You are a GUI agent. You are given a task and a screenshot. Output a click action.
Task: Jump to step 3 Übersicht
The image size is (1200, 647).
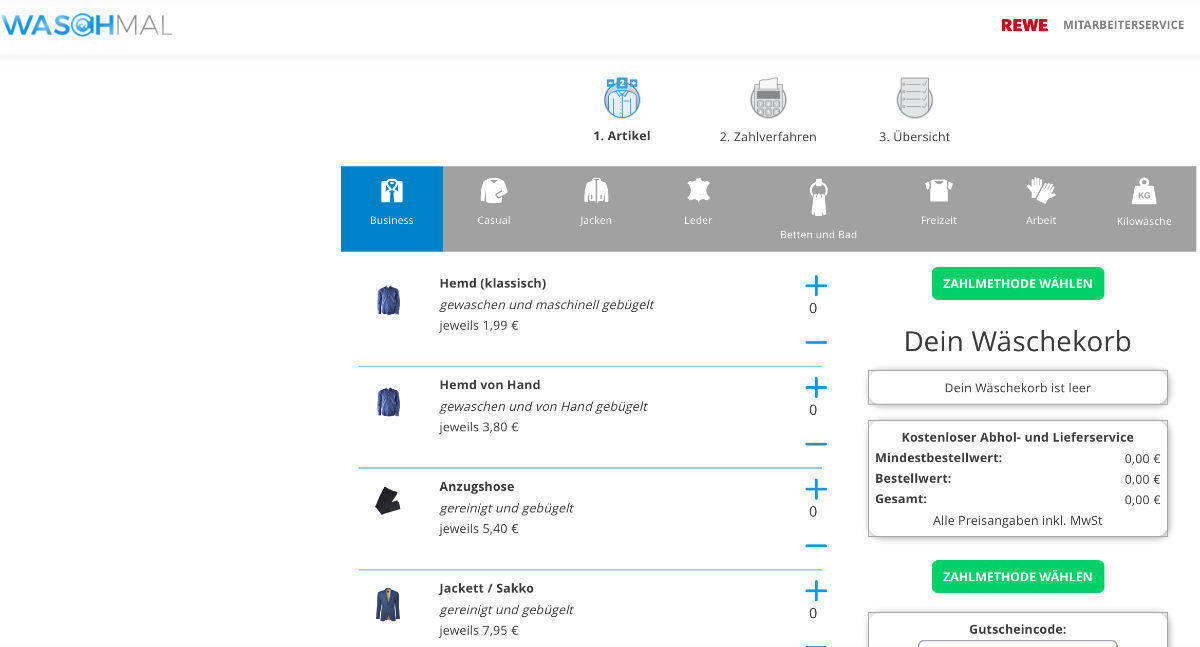914,111
